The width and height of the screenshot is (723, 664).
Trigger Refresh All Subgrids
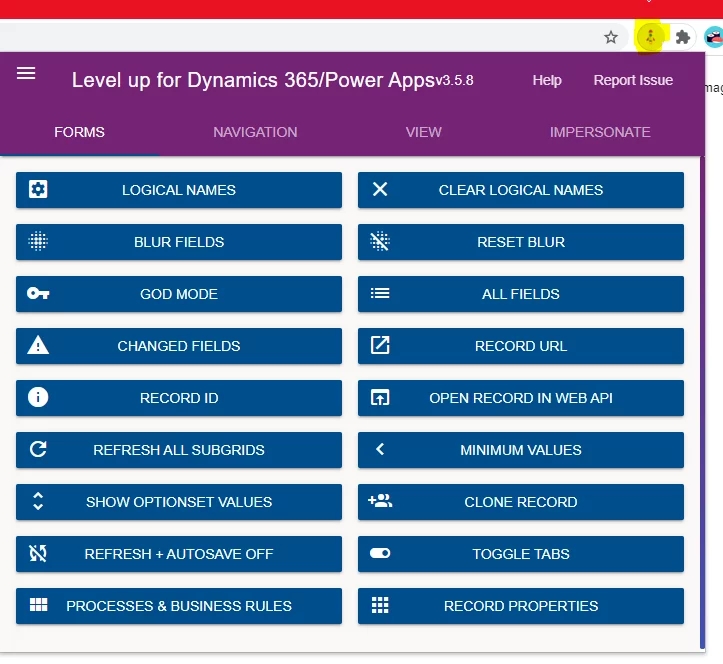pos(179,450)
